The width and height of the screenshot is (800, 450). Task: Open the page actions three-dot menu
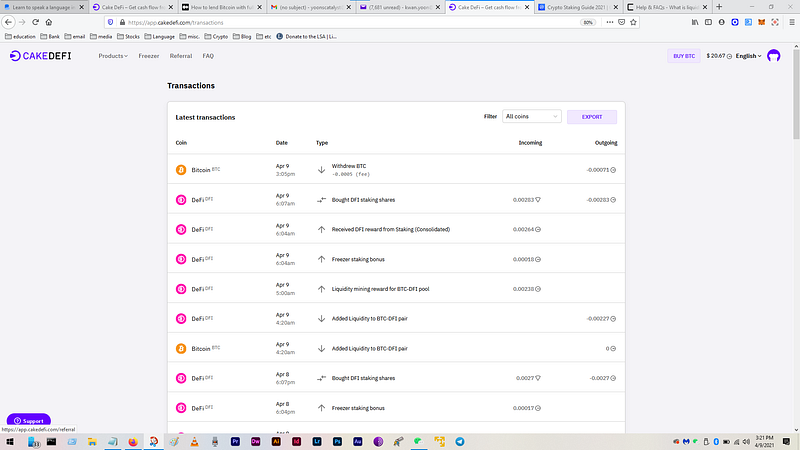[x=609, y=22]
